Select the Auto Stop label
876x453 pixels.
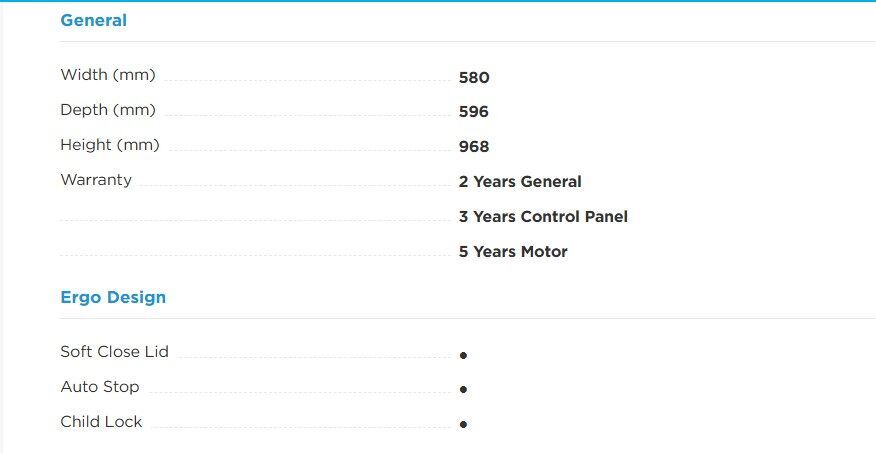tap(100, 387)
